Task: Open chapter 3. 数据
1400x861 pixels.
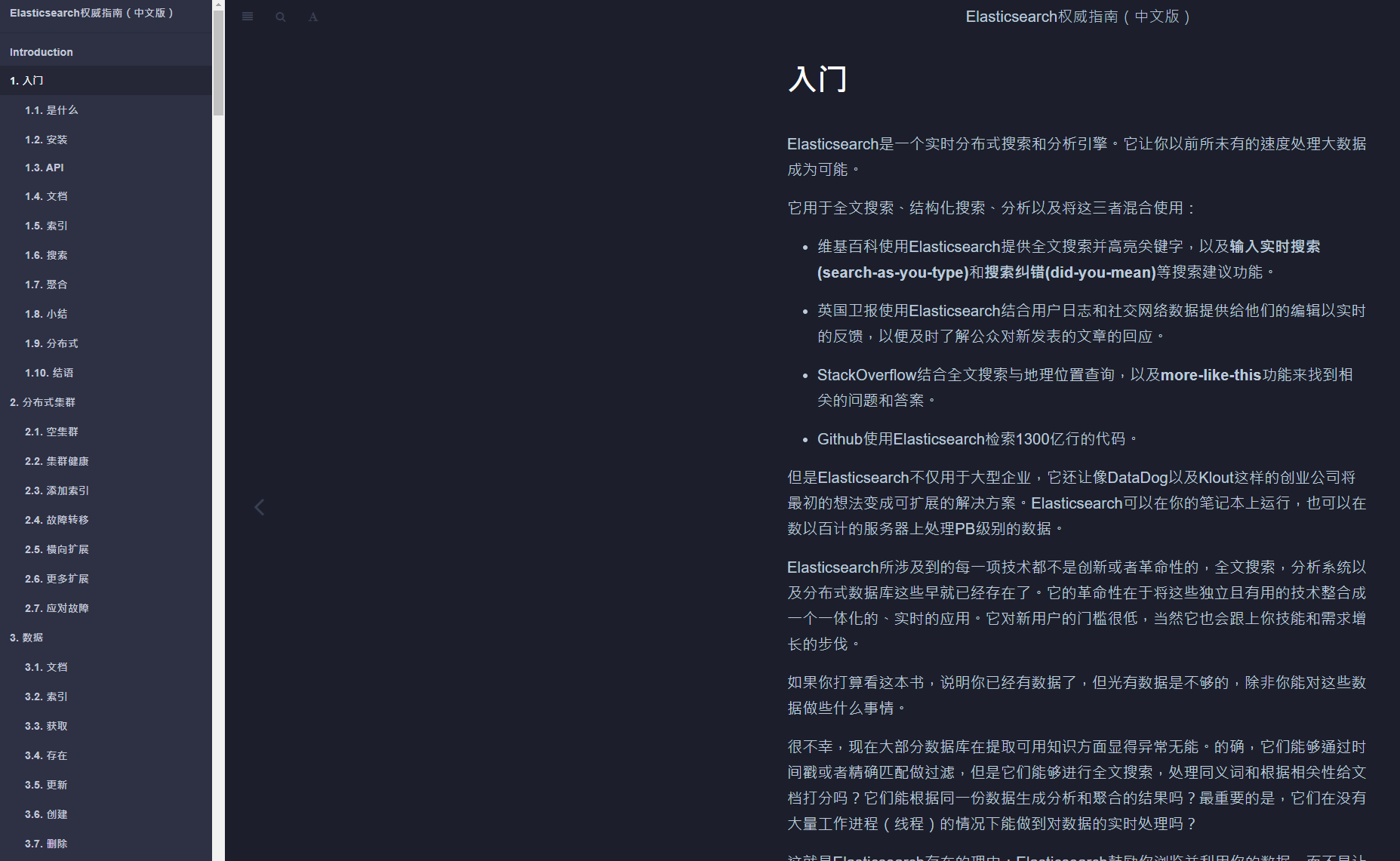Action: (x=106, y=638)
